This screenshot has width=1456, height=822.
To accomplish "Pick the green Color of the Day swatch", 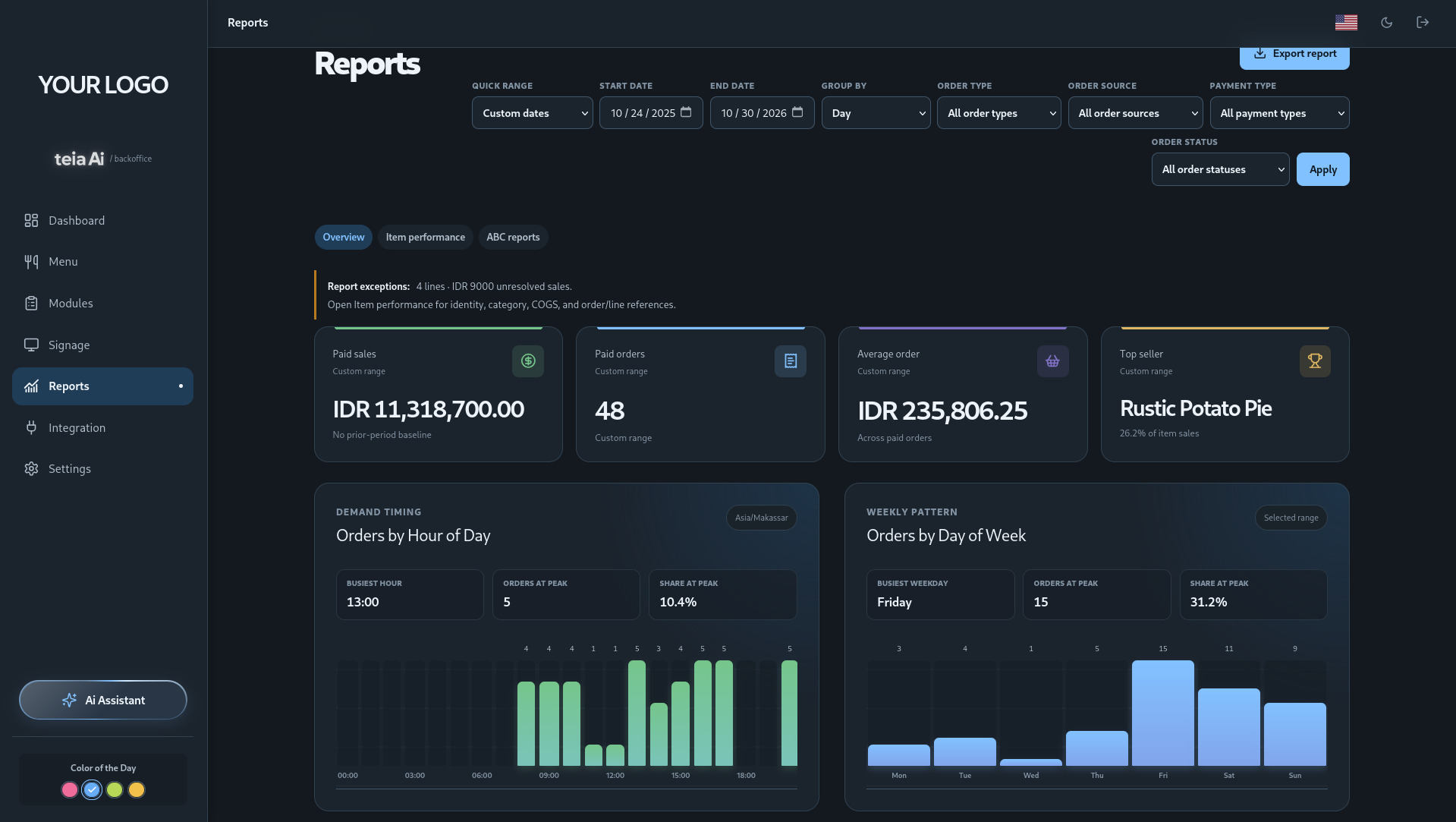I will [x=114, y=790].
